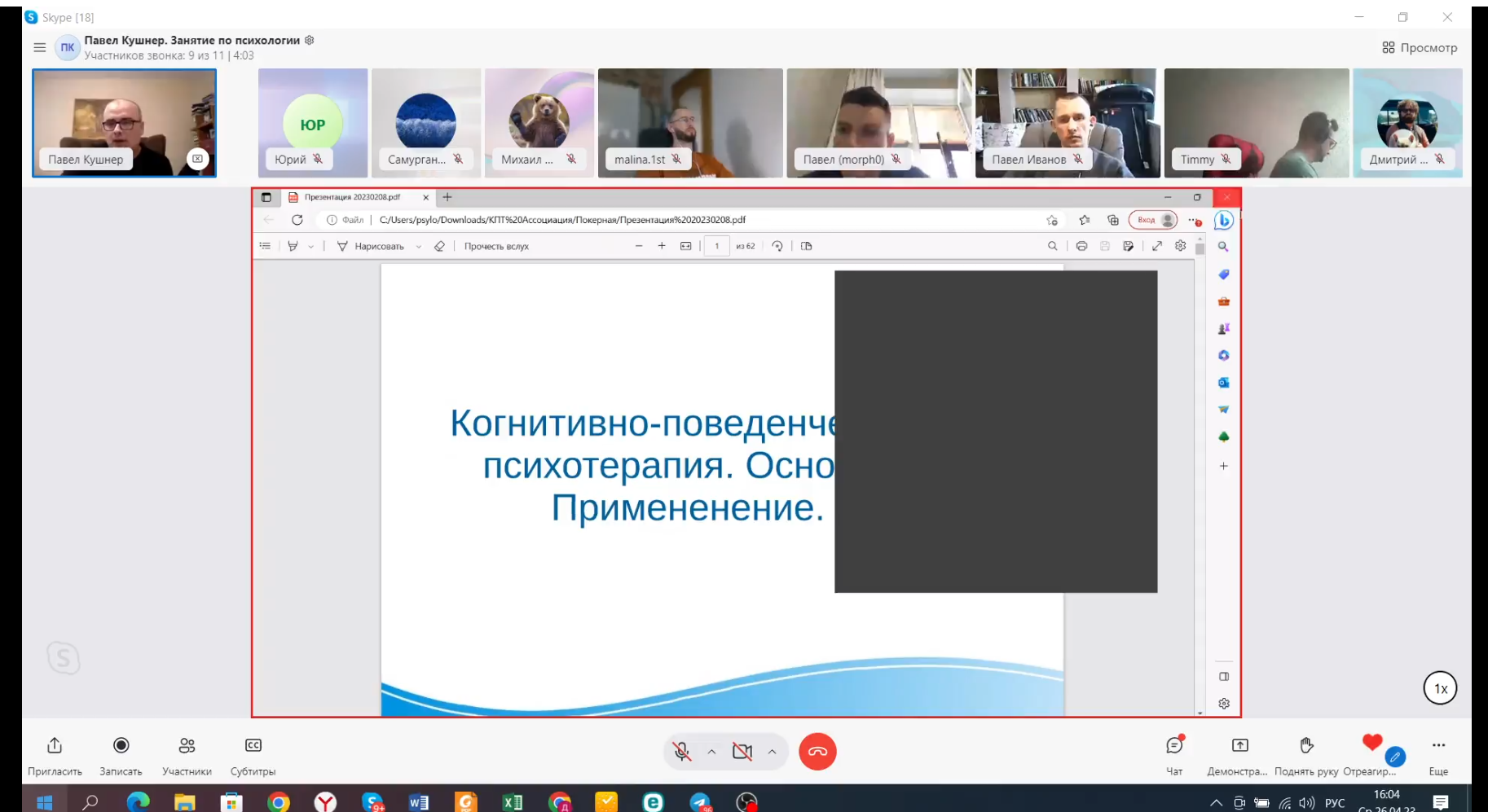The width and height of the screenshot is (1488, 812).
Task: Turn on the video camera
Action: (x=742, y=752)
